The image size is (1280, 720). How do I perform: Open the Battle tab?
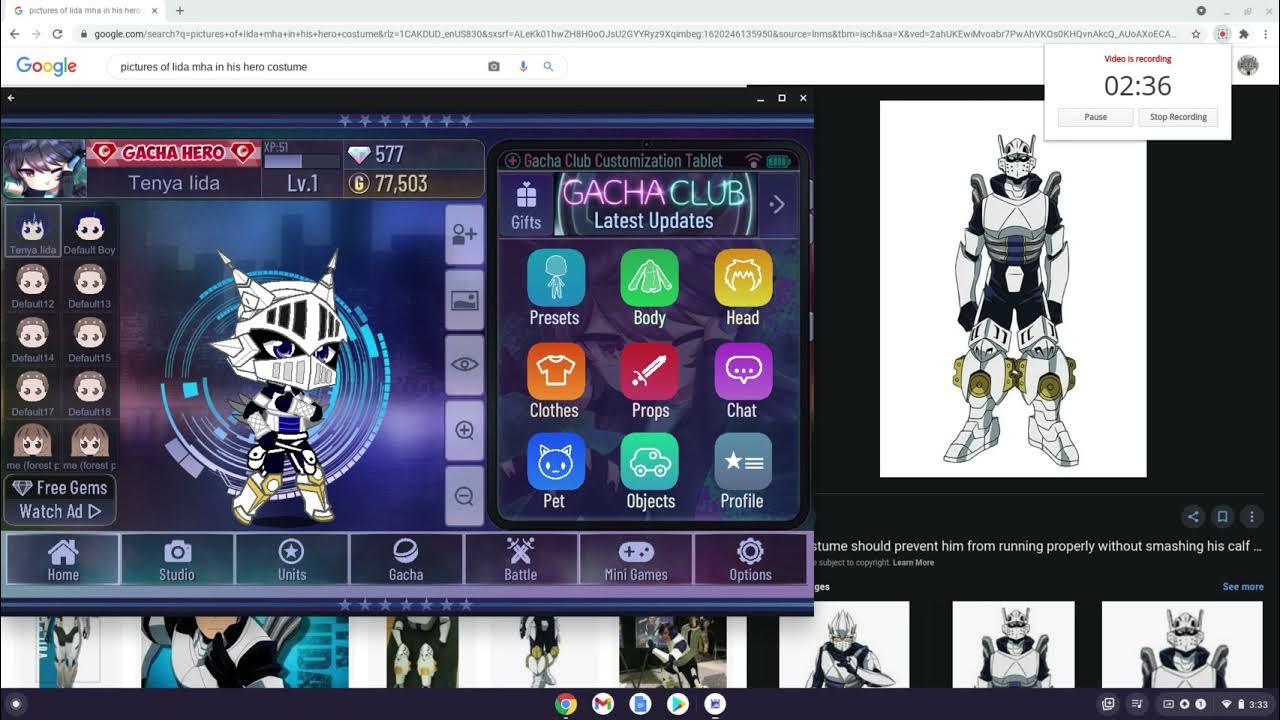(x=520, y=559)
